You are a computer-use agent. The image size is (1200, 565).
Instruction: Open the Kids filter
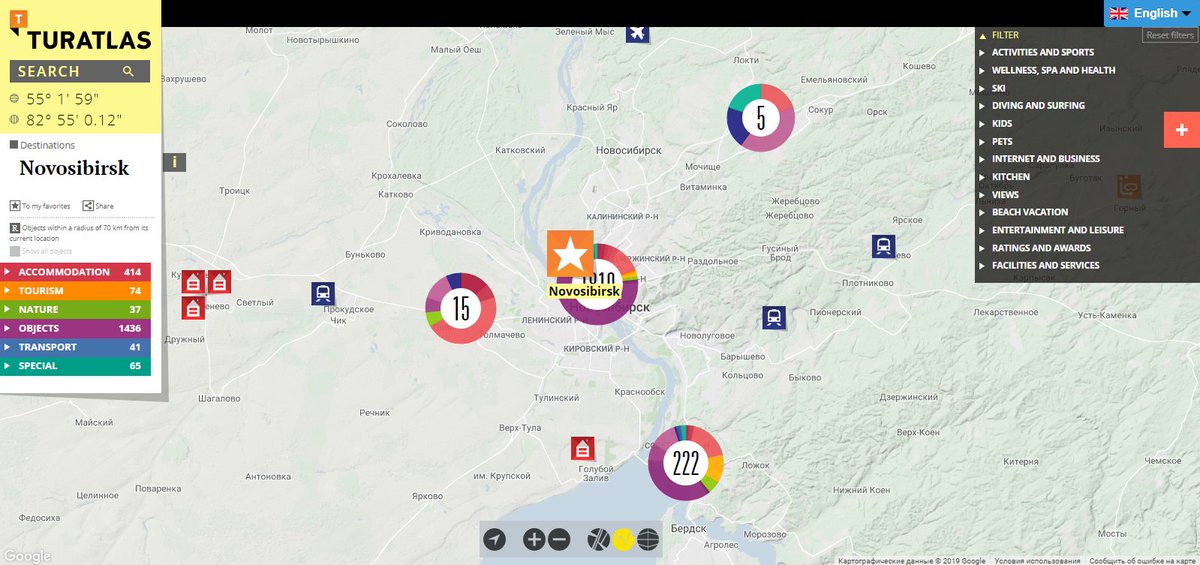pyautogui.click(x=1001, y=124)
